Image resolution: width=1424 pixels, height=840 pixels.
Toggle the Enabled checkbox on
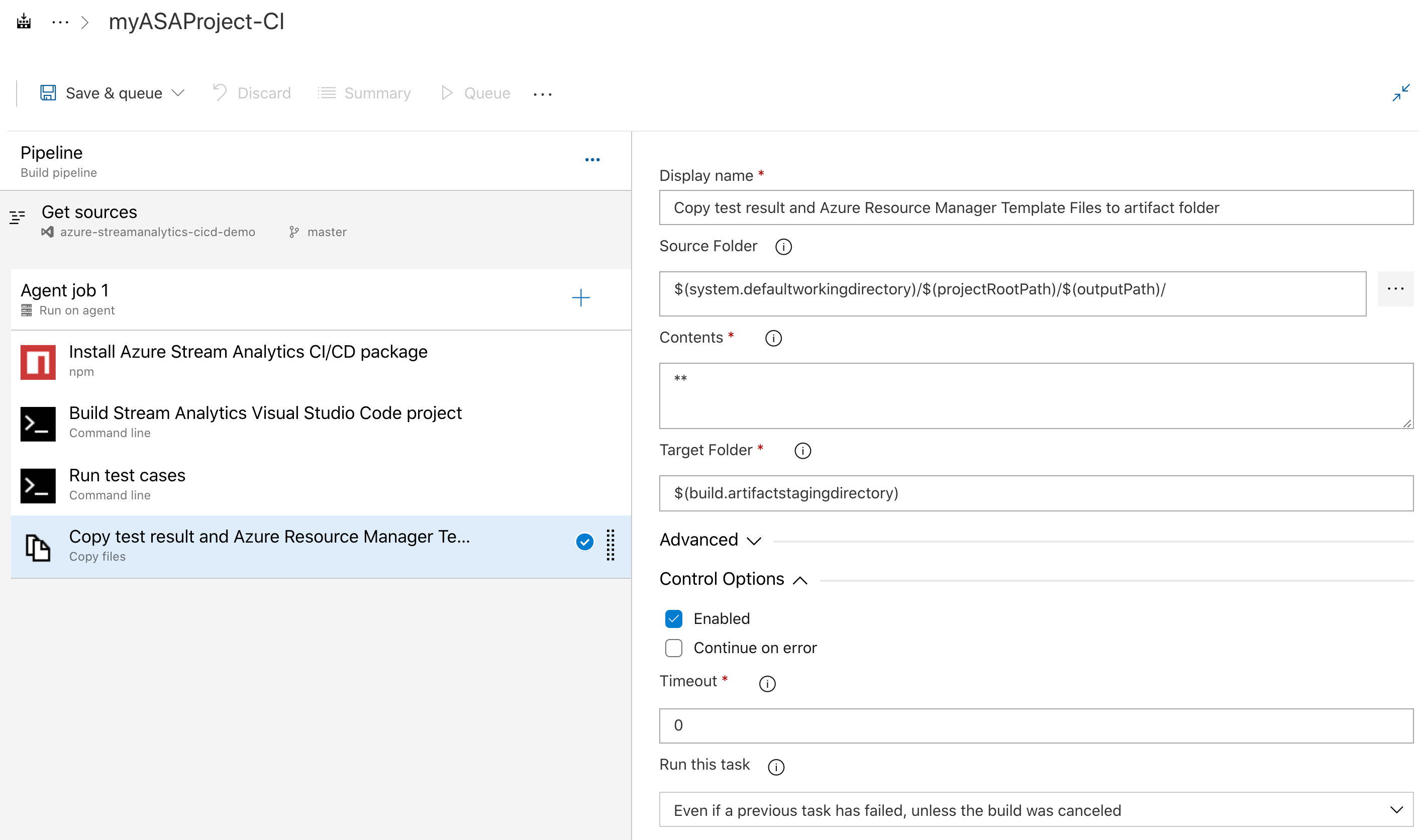(x=674, y=617)
